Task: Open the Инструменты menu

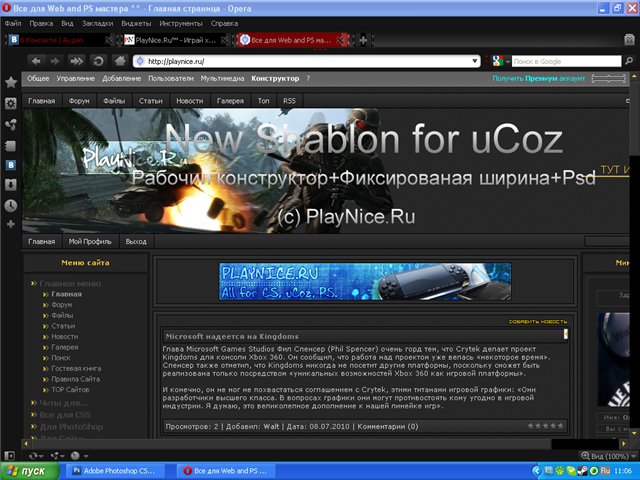Action: tap(181, 23)
